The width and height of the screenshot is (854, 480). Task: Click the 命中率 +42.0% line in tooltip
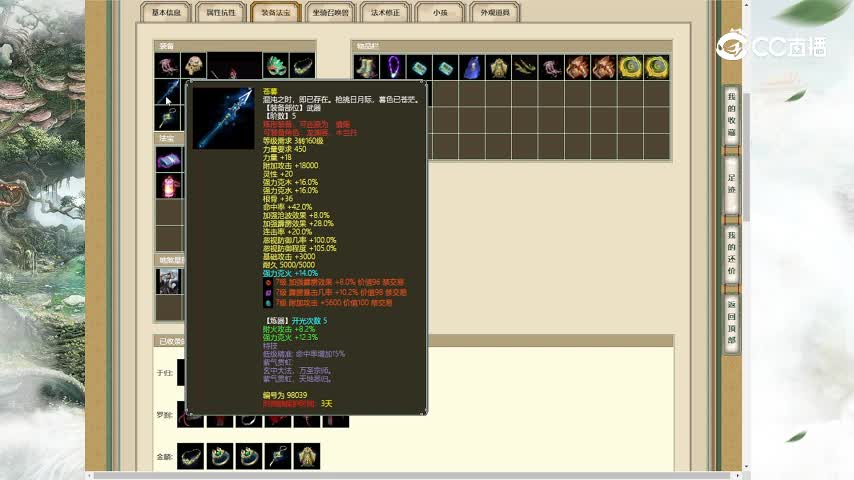pos(287,207)
